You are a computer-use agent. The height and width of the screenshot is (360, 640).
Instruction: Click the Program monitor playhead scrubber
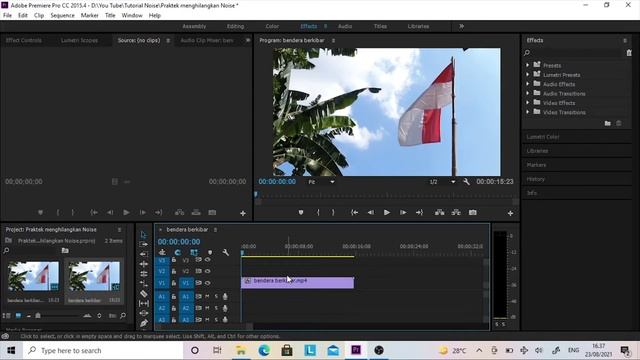256,195
